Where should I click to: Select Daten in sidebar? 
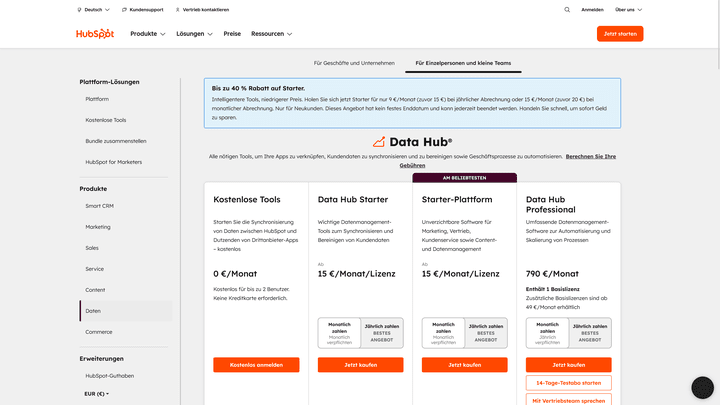tap(126, 311)
